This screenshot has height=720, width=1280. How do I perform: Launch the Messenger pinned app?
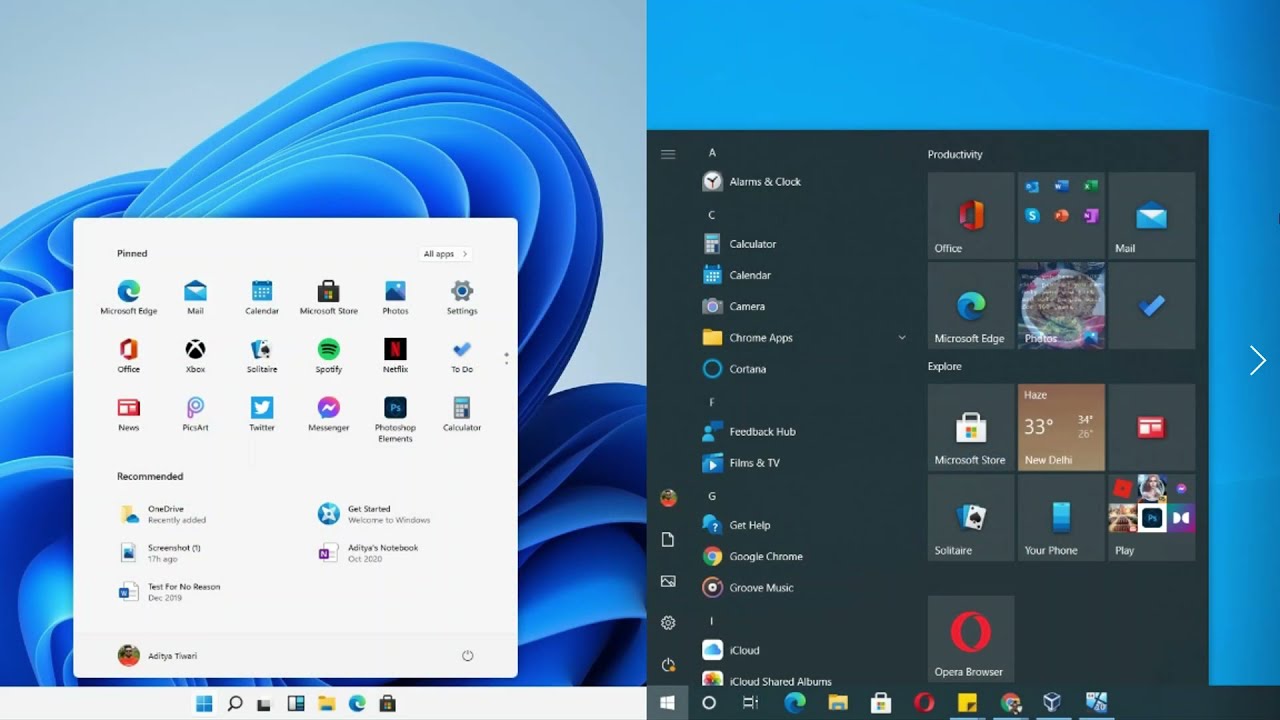coord(328,413)
